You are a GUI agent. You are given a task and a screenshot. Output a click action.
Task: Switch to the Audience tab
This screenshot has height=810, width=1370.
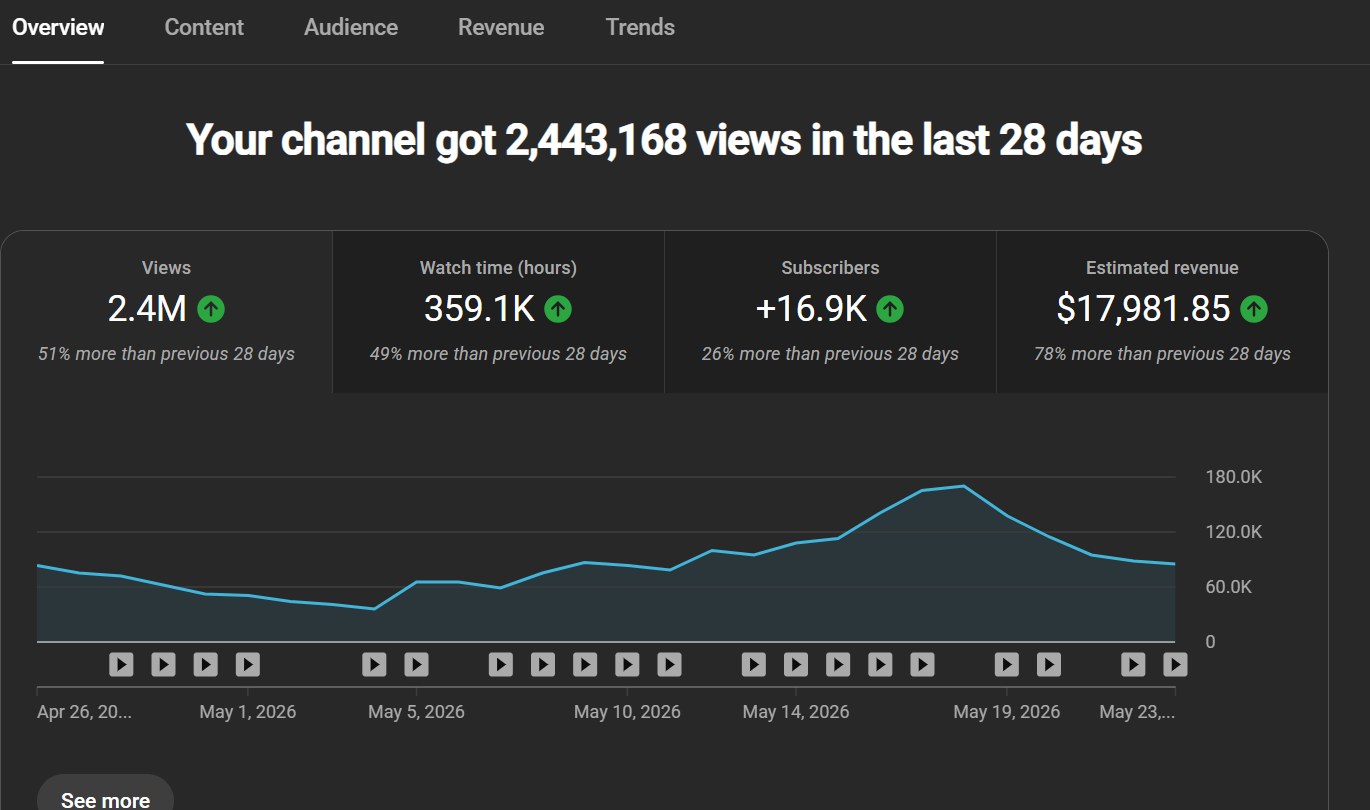click(351, 27)
